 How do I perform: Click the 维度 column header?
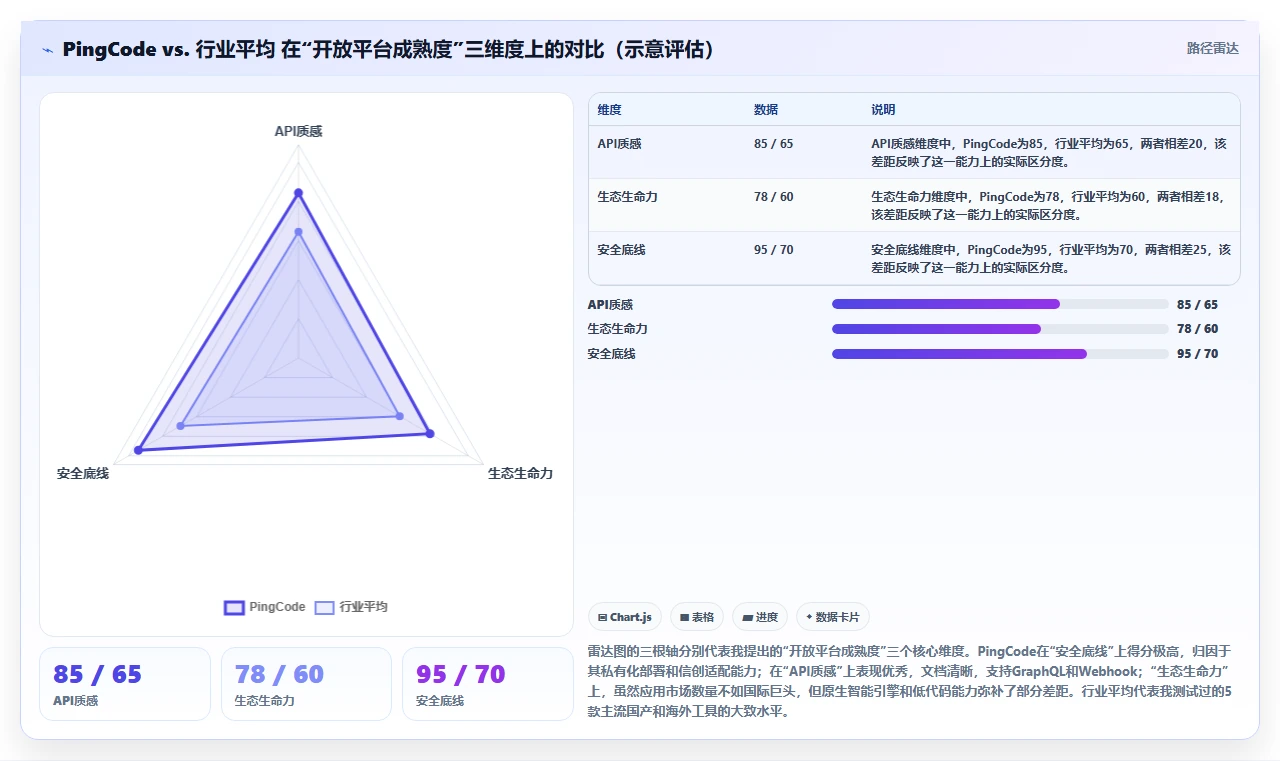point(609,110)
